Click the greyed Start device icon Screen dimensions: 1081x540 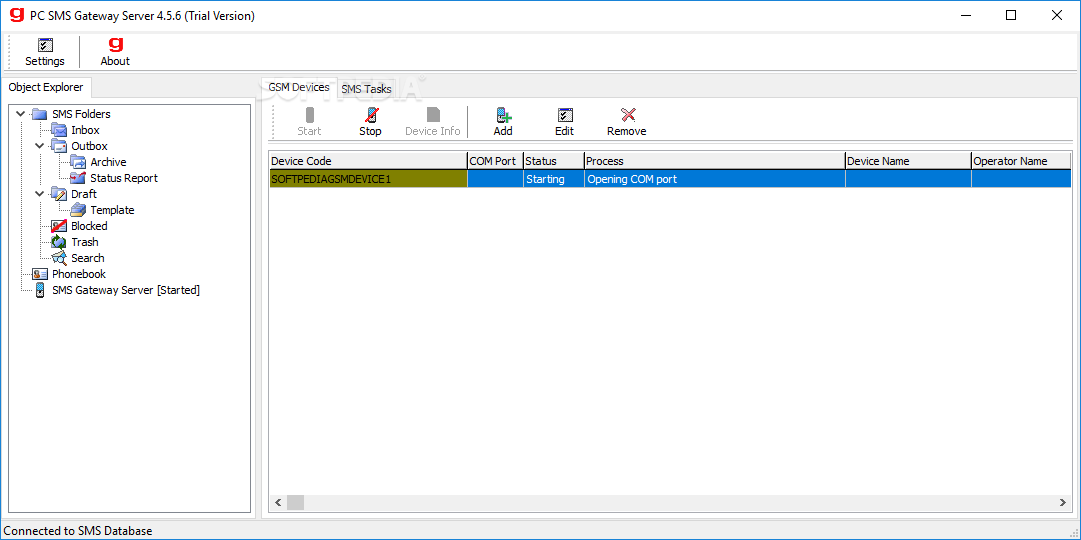coord(310,114)
